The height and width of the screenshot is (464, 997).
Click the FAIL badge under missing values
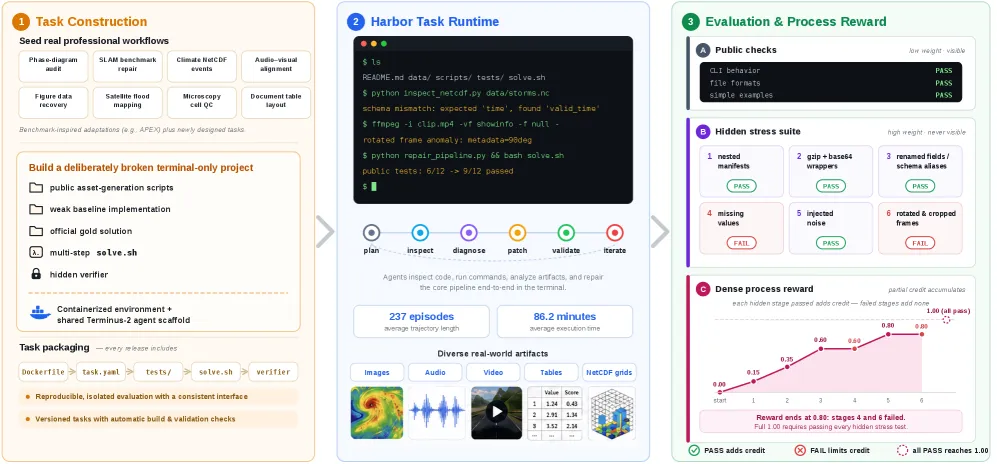pyautogui.click(x=741, y=243)
